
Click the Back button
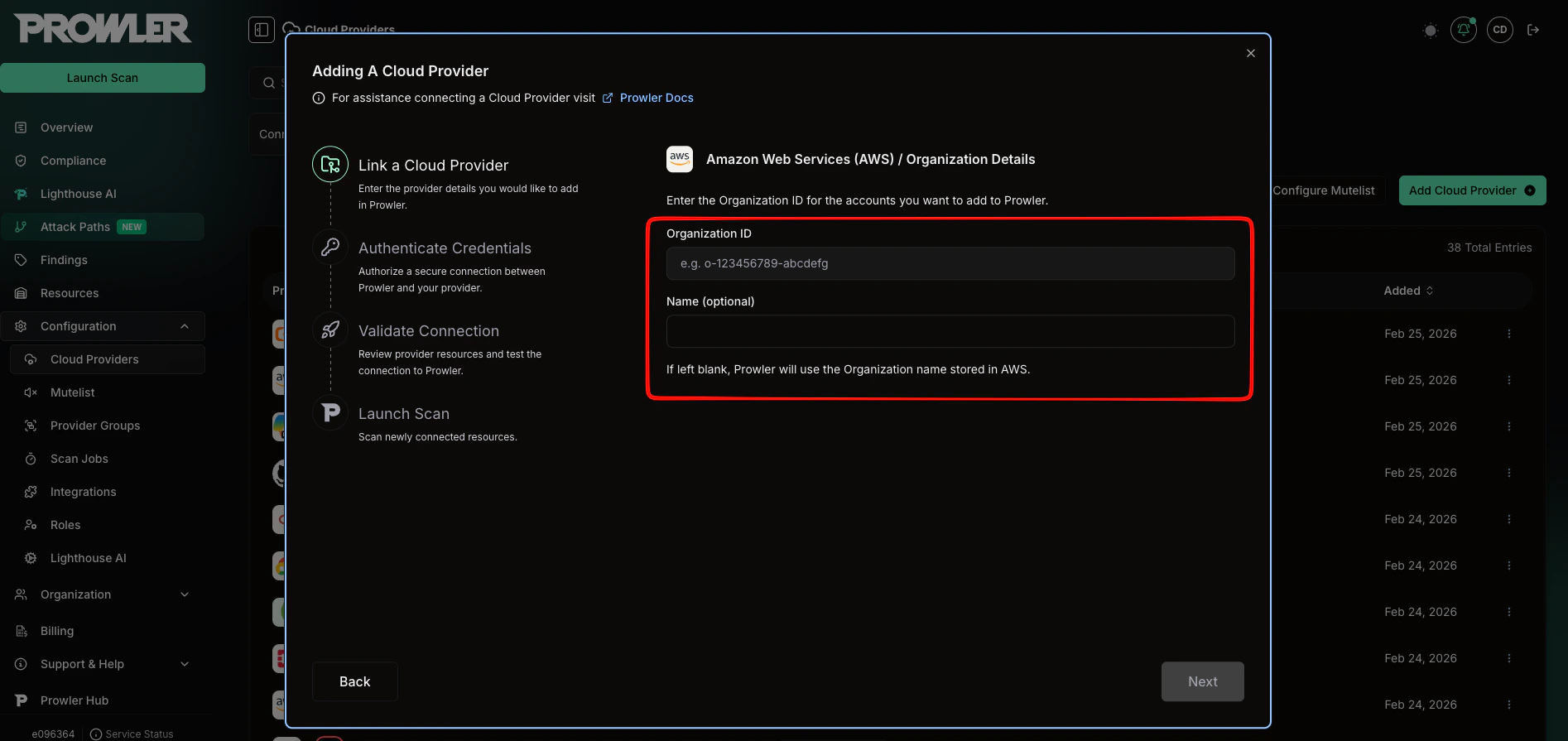(x=355, y=681)
